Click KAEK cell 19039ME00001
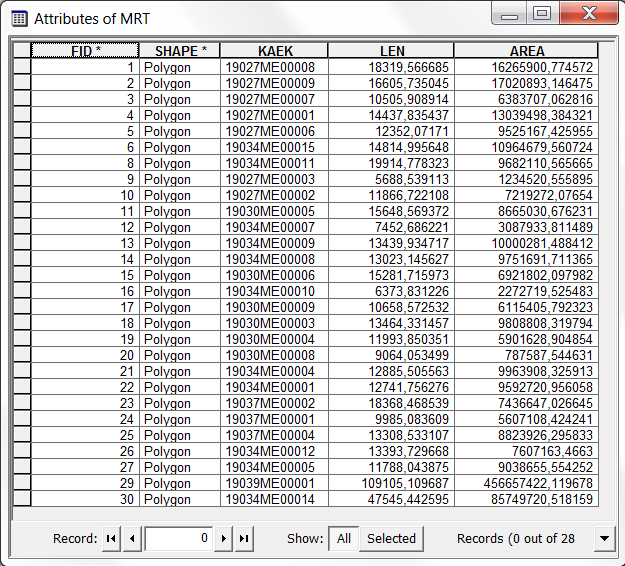The width and height of the screenshot is (625, 566). pyautogui.click(x=274, y=483)
